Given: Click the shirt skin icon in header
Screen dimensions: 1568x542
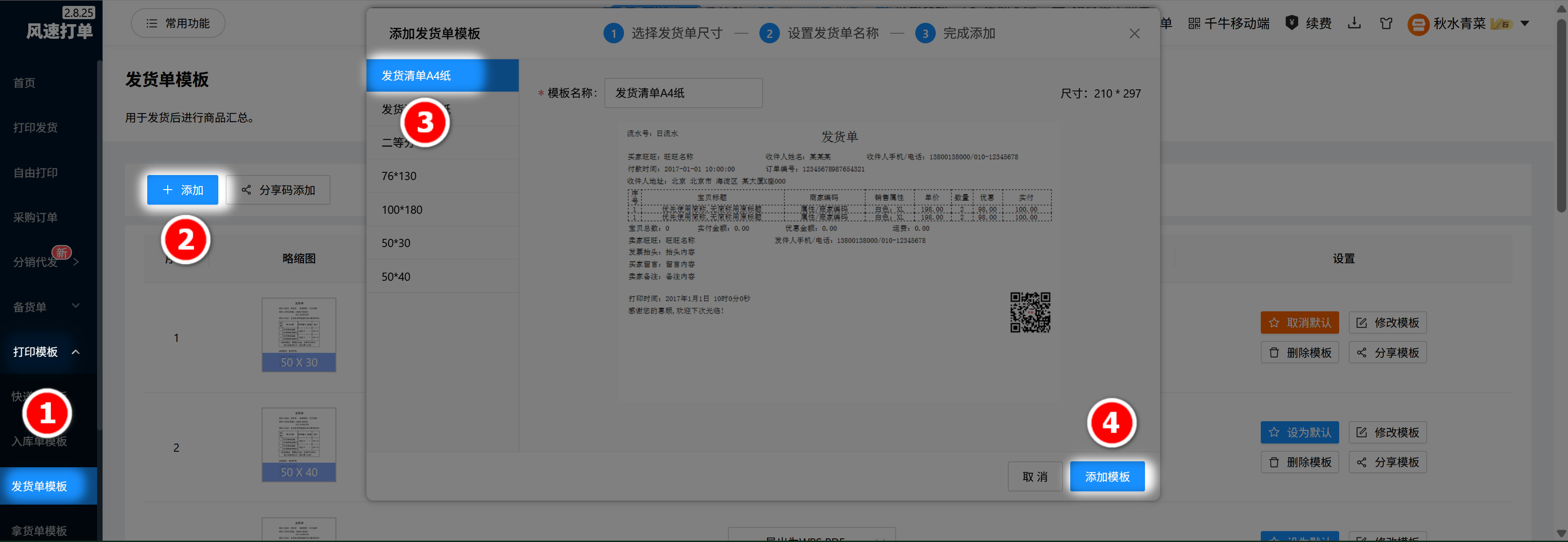Looking at the screenshot, I should click(1386, 23).
